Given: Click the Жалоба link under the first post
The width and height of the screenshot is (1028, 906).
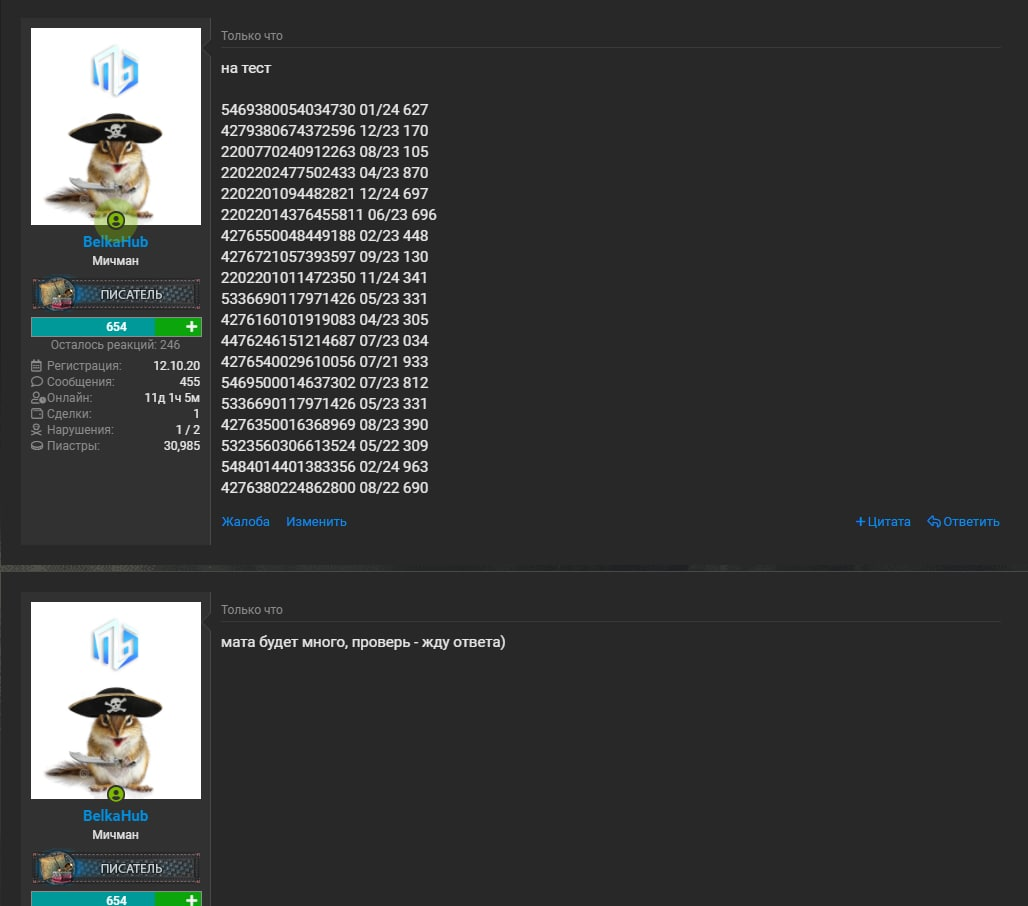Looking at the screenshot, I should tap(245, 522).
